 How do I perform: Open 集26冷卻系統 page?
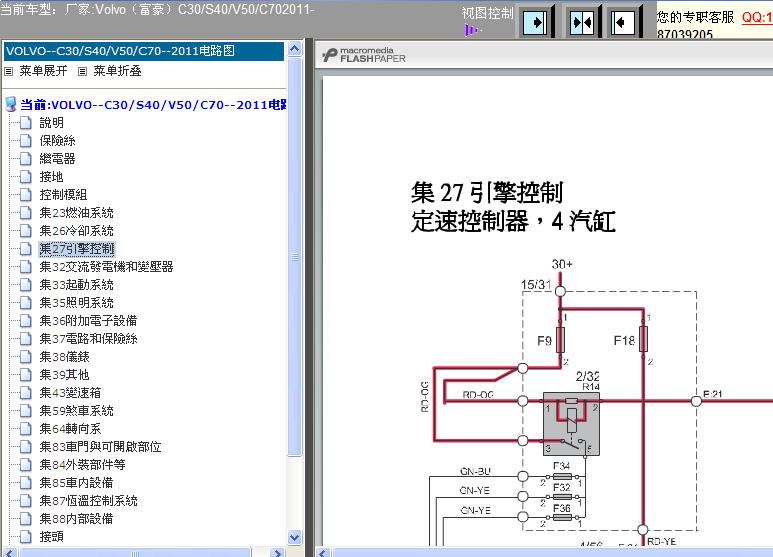click(76, 231)
